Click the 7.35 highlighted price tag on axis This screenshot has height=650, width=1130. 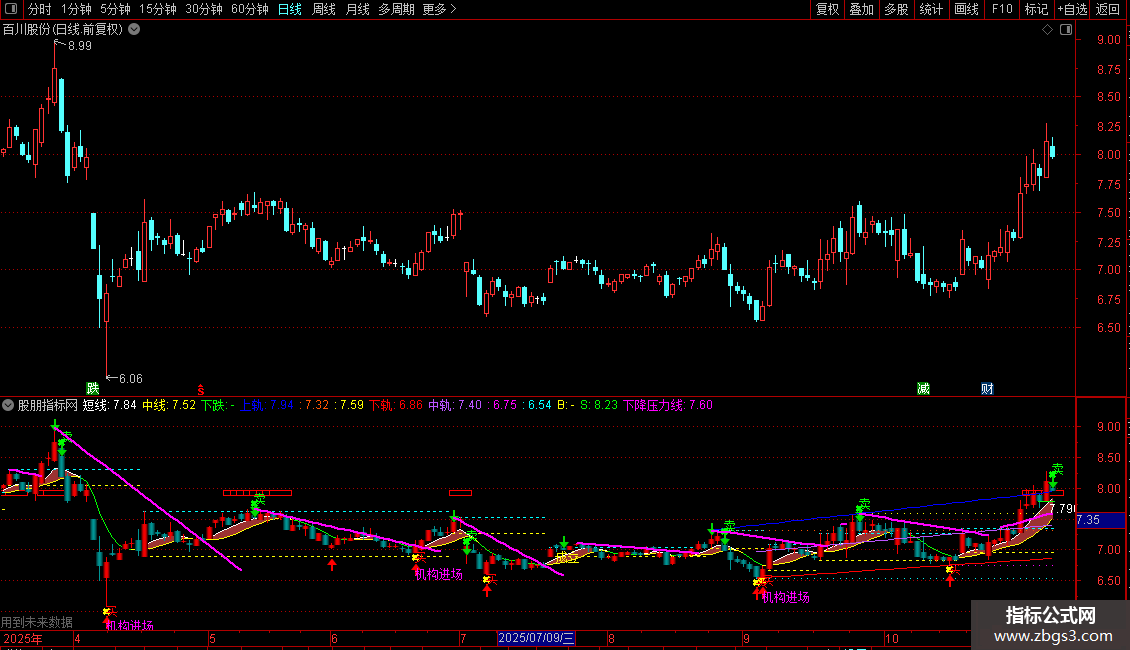pyautogui.click(x=1100, y=520)
